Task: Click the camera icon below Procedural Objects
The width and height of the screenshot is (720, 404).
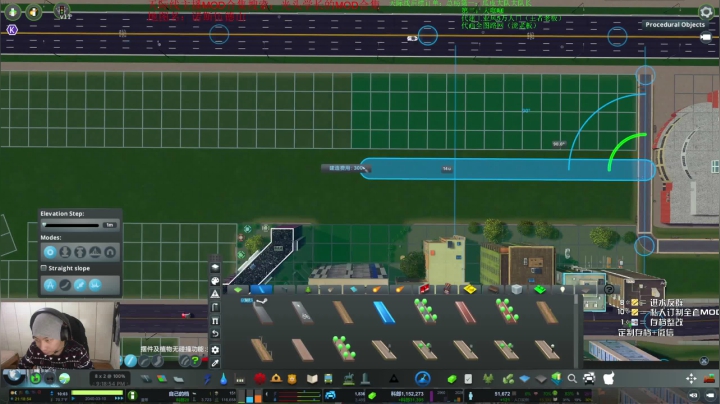Action: [x=706, y=38]
